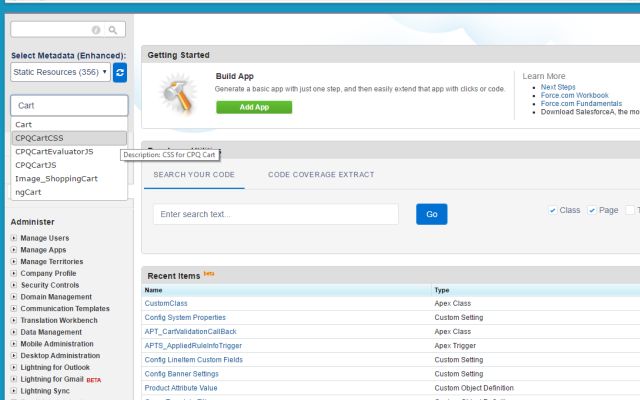Image resolution: width=640 pixels, height=400 pixels.
Task: Switch to the Code Coverage Extract tab
Action: (x=320, y=175)
